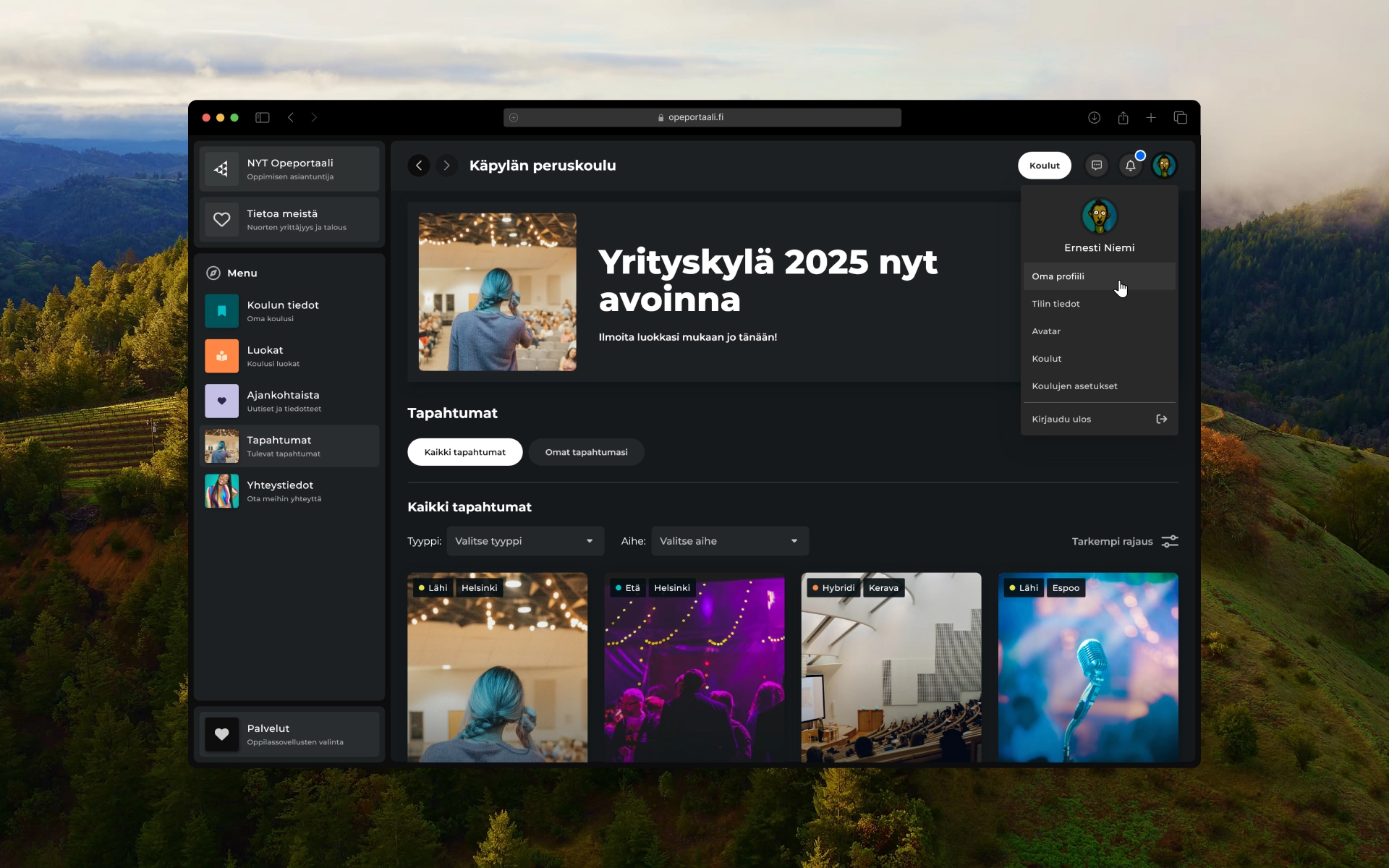Click the Safari share icon

(x=1123, y=117)
